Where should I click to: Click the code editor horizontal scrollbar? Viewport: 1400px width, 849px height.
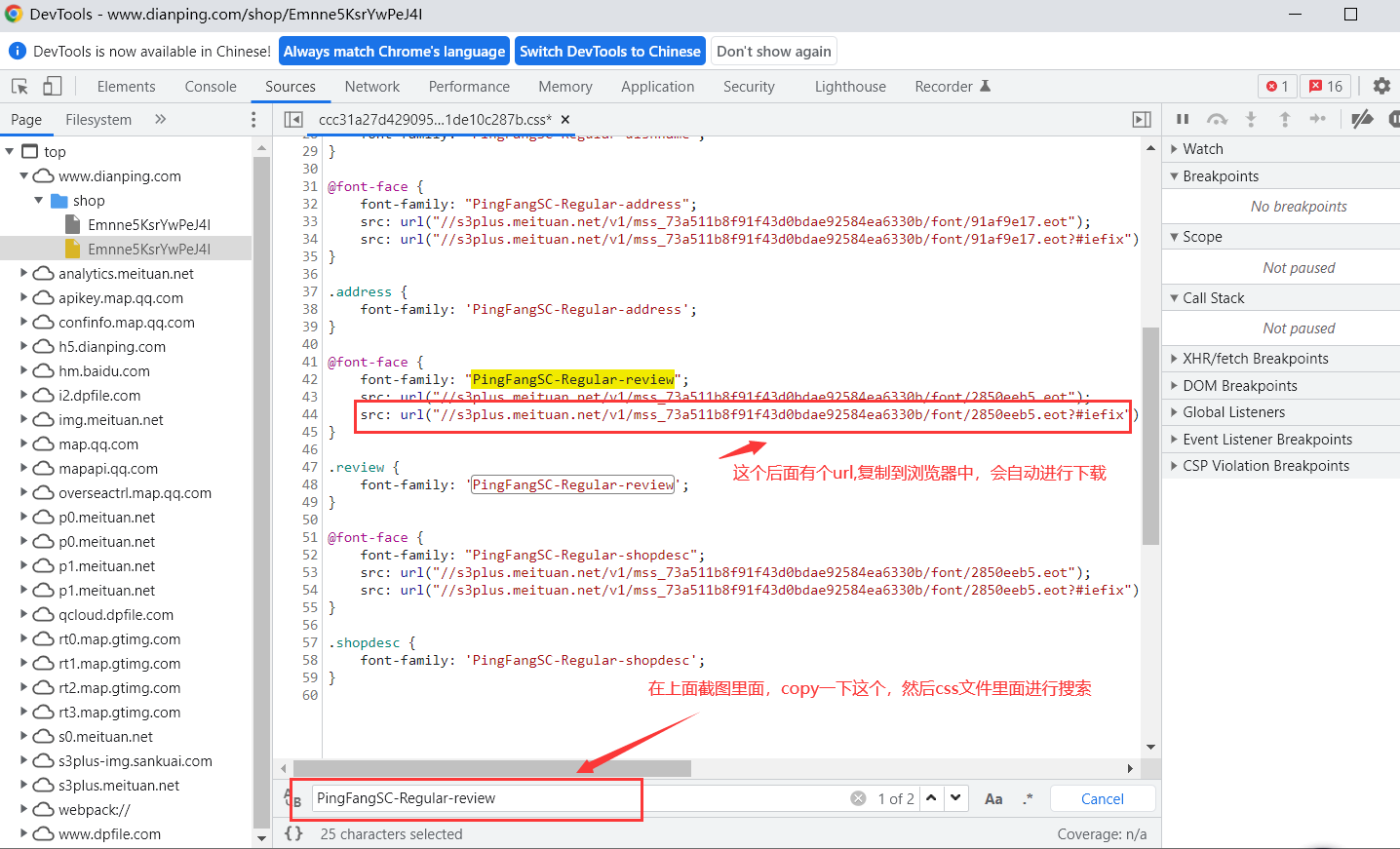[492, 768]
